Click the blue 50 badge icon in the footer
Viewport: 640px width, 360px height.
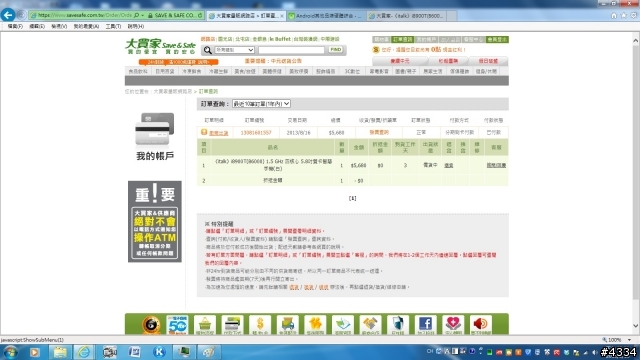coord(177,325)
